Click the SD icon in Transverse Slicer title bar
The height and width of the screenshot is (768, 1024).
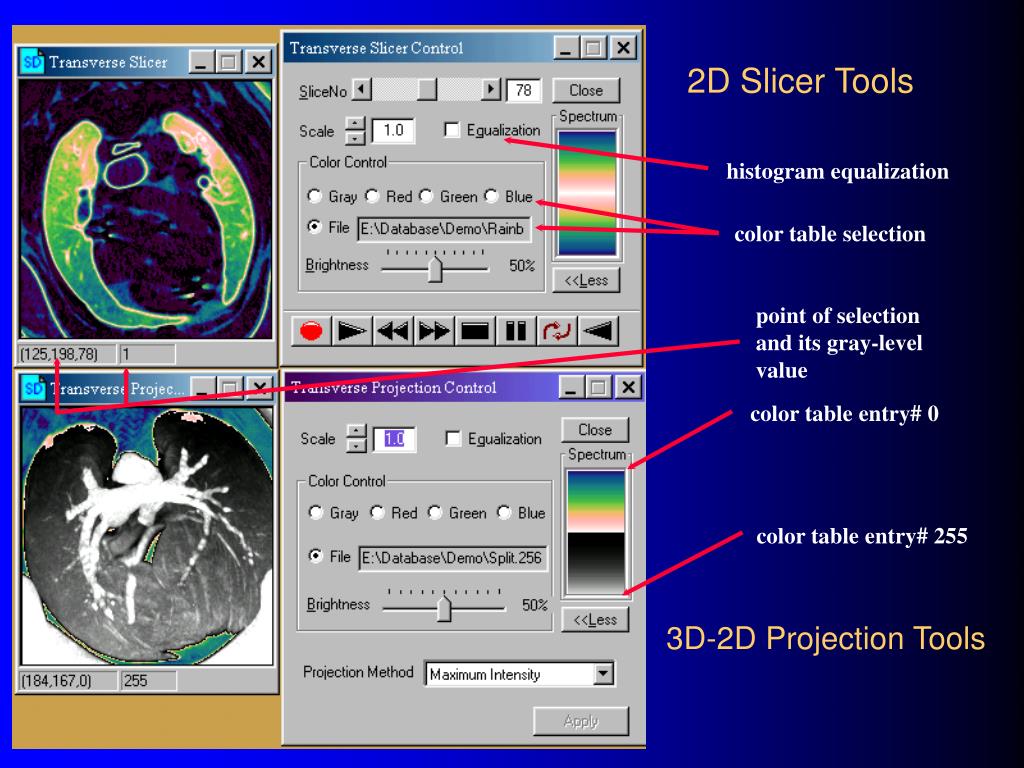pos(33,62)
